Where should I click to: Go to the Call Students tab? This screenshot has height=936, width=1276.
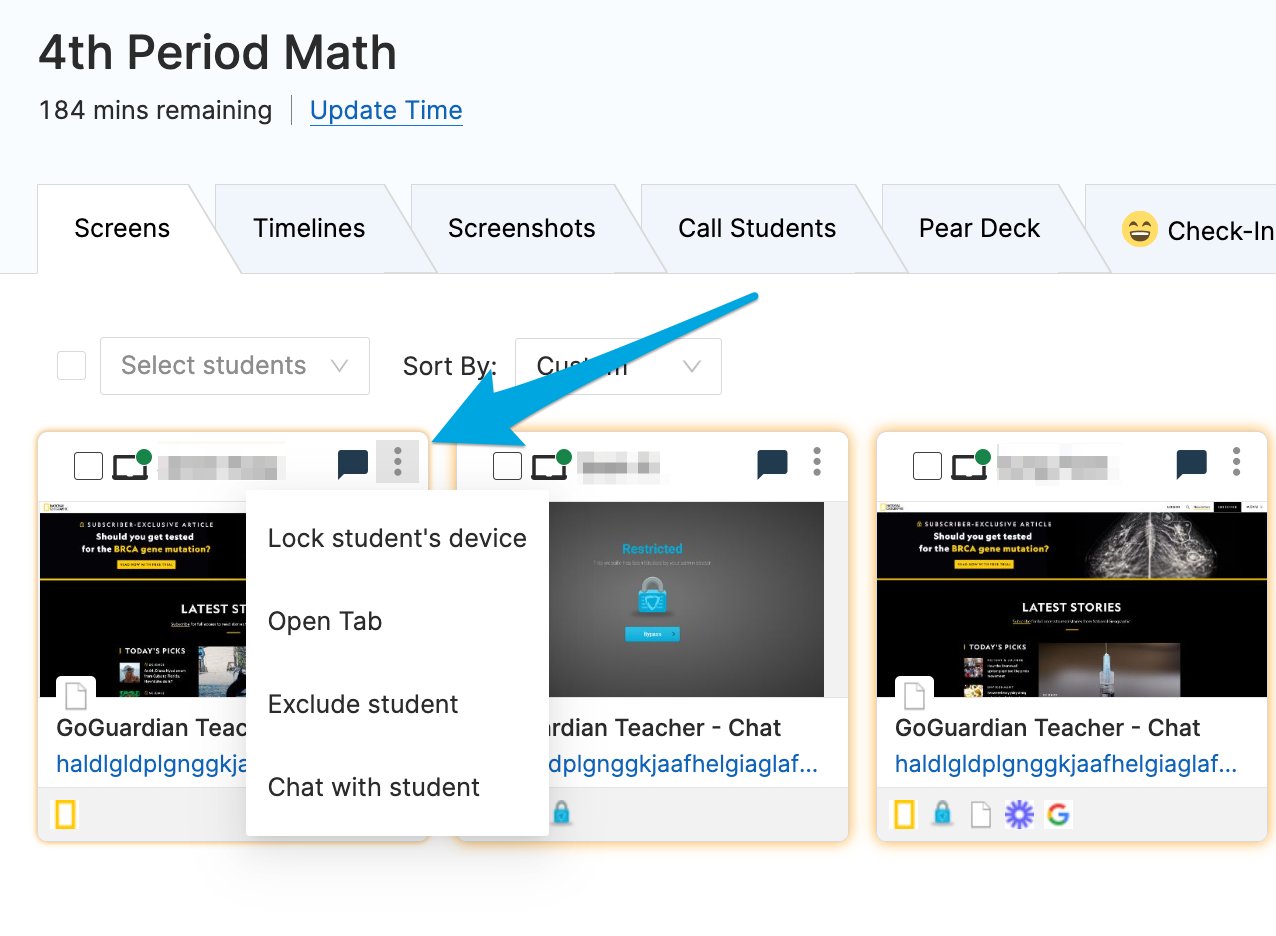[x=757, y=228]
